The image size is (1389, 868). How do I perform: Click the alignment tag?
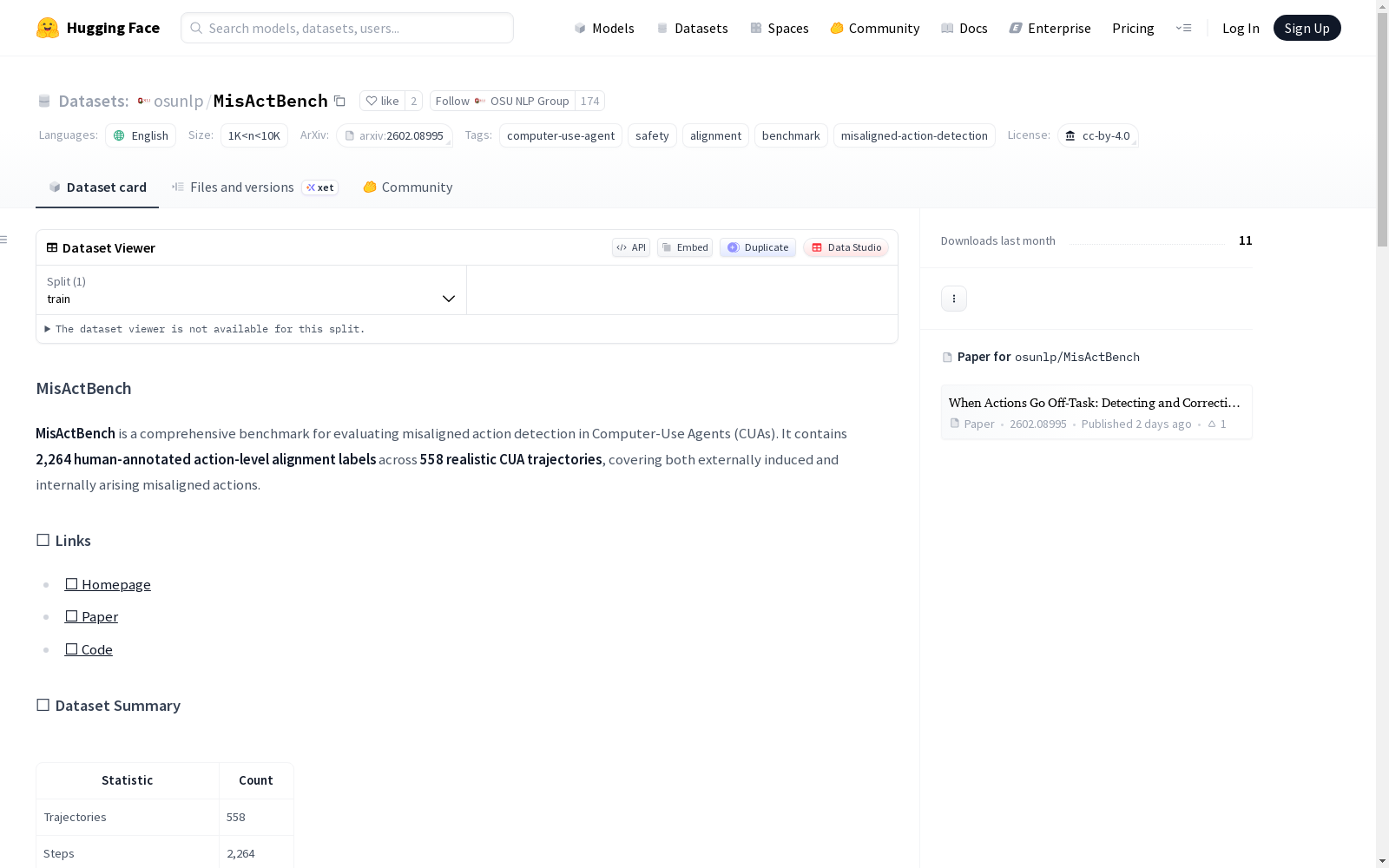click(715, 135)
